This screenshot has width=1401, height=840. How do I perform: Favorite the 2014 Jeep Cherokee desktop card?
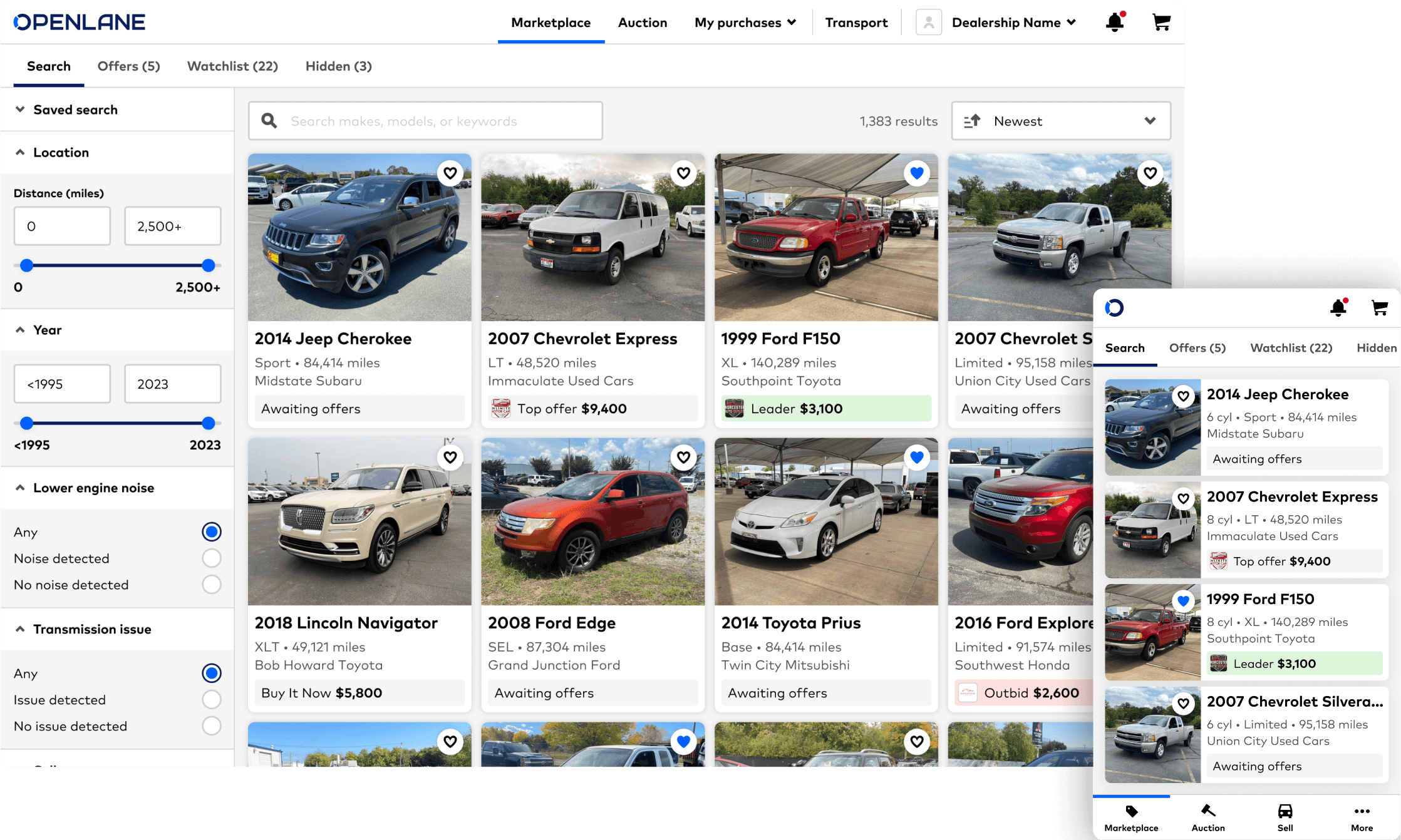pos(450,173)
